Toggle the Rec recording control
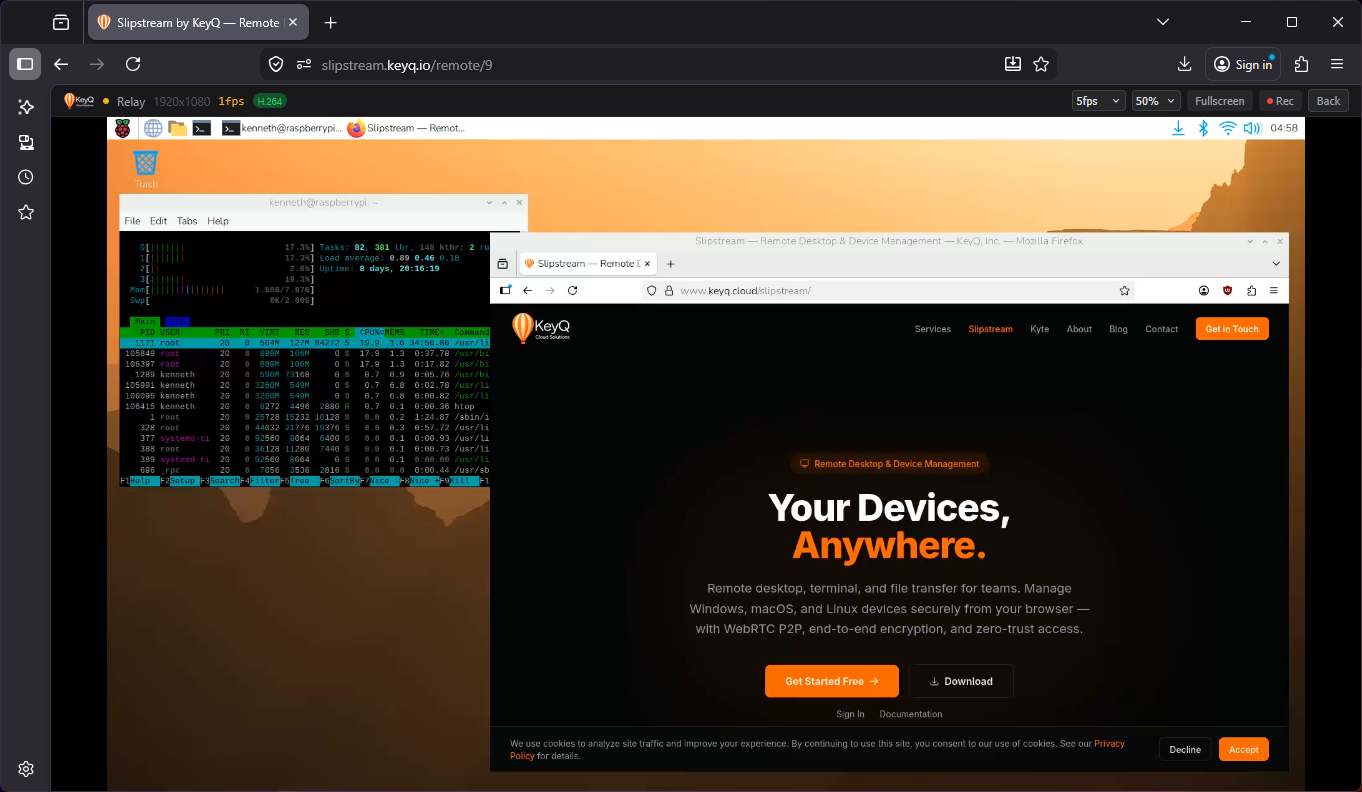The height and width of the screenshot is (792, 1362). [x=1280, y=100]
